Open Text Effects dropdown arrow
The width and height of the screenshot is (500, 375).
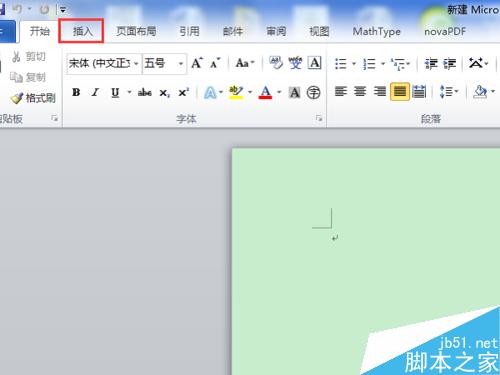click(x=221, y=92)
